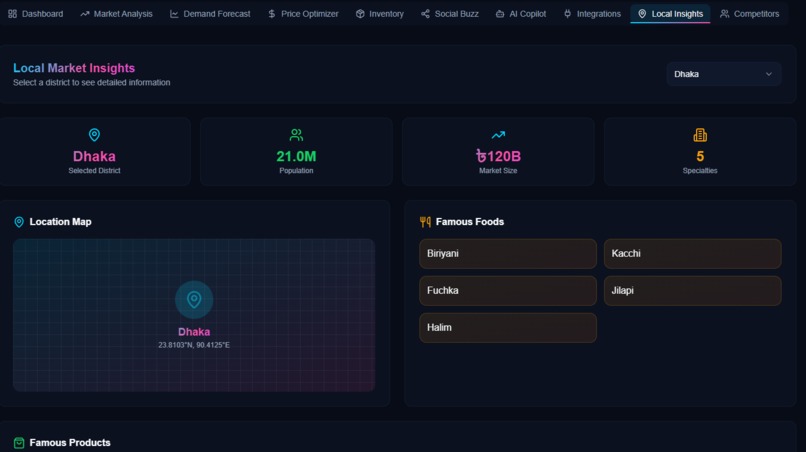Viewport: 806px width, 452px height.
Task: Select the Jilapi food item
Action: pyautogui.click(x=692, y=291)
